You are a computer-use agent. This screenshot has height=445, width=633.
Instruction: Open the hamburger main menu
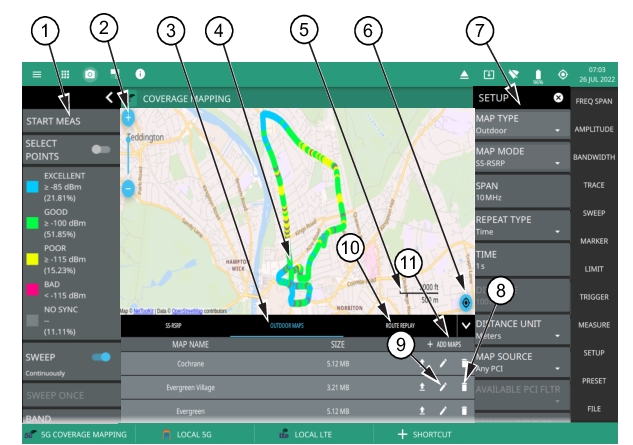(37, 74)
